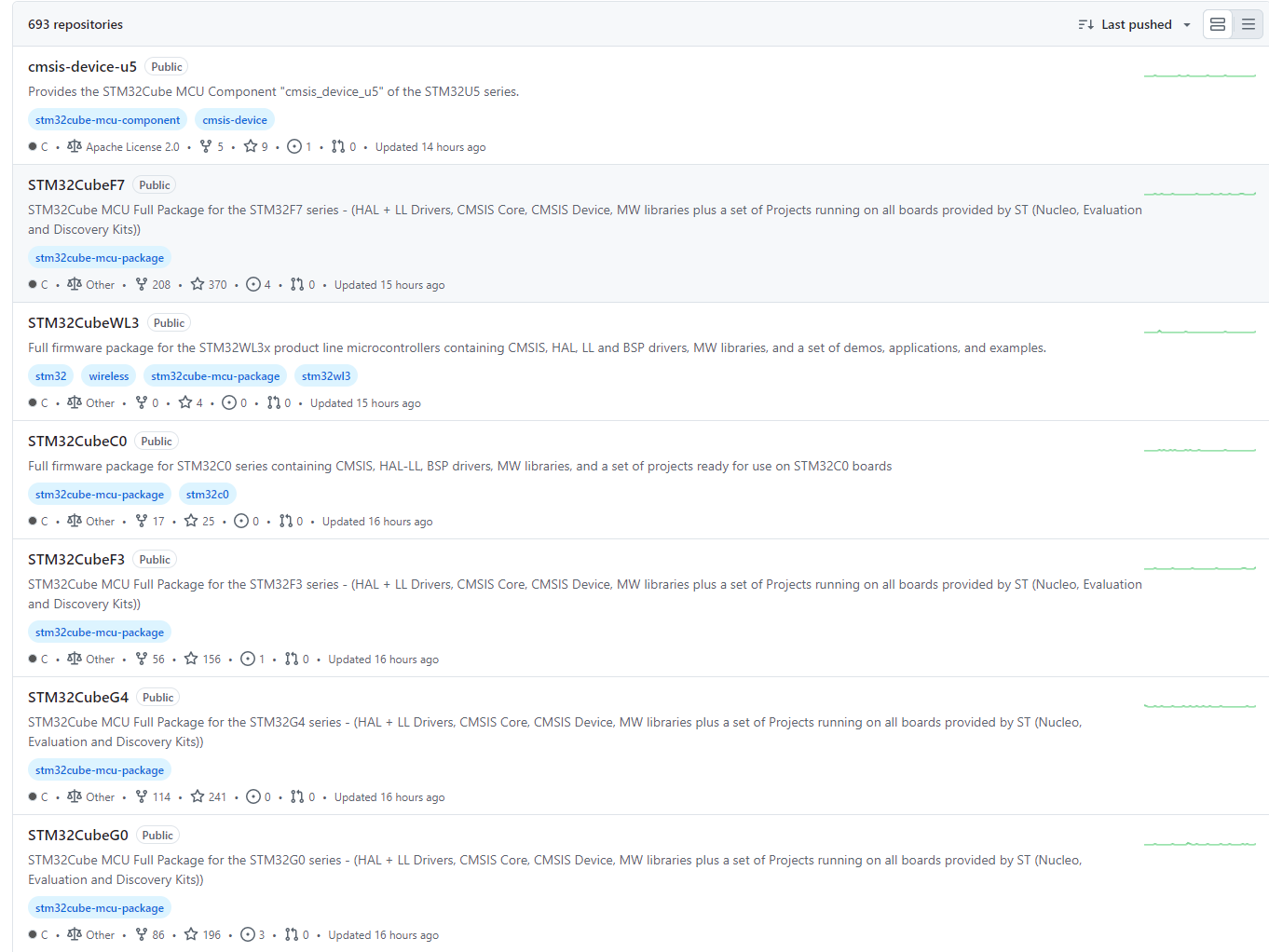Open forks of cmsis-device-u5 via fork icon
This screenshot has width=1269, height=952.
pos(206,146)
